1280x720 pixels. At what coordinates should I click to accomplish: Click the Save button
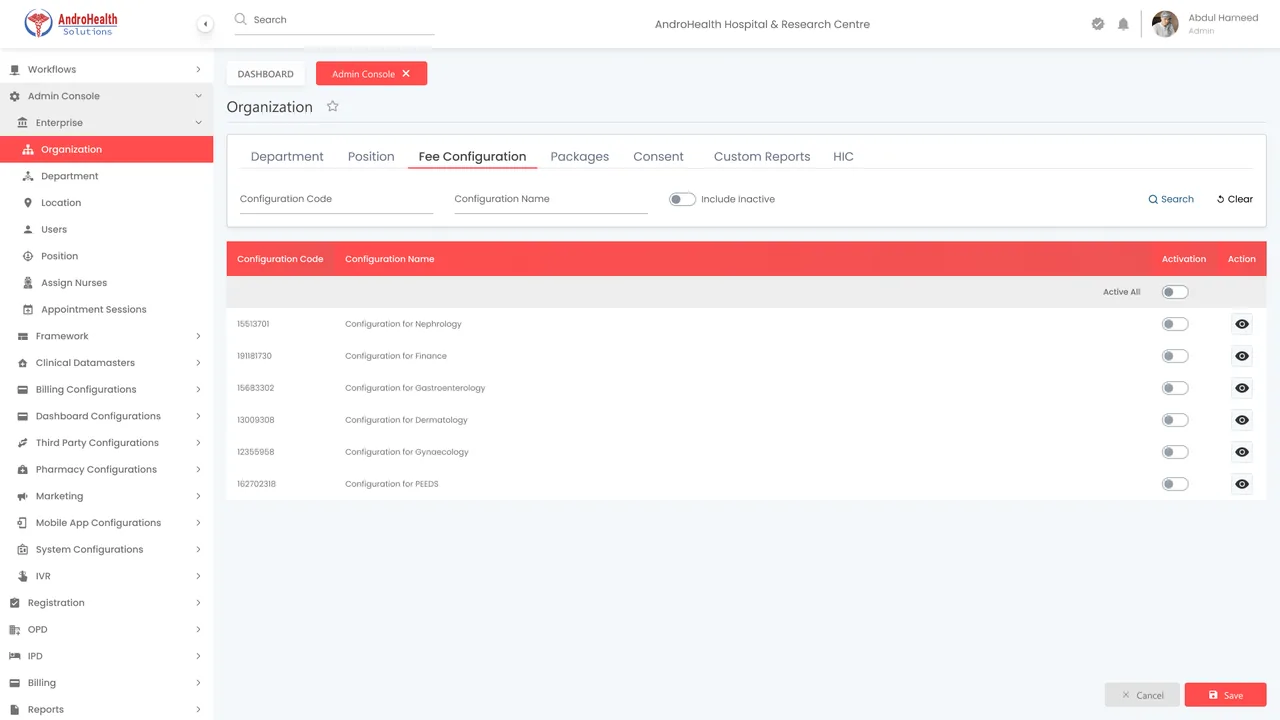tap(1226, 695)
